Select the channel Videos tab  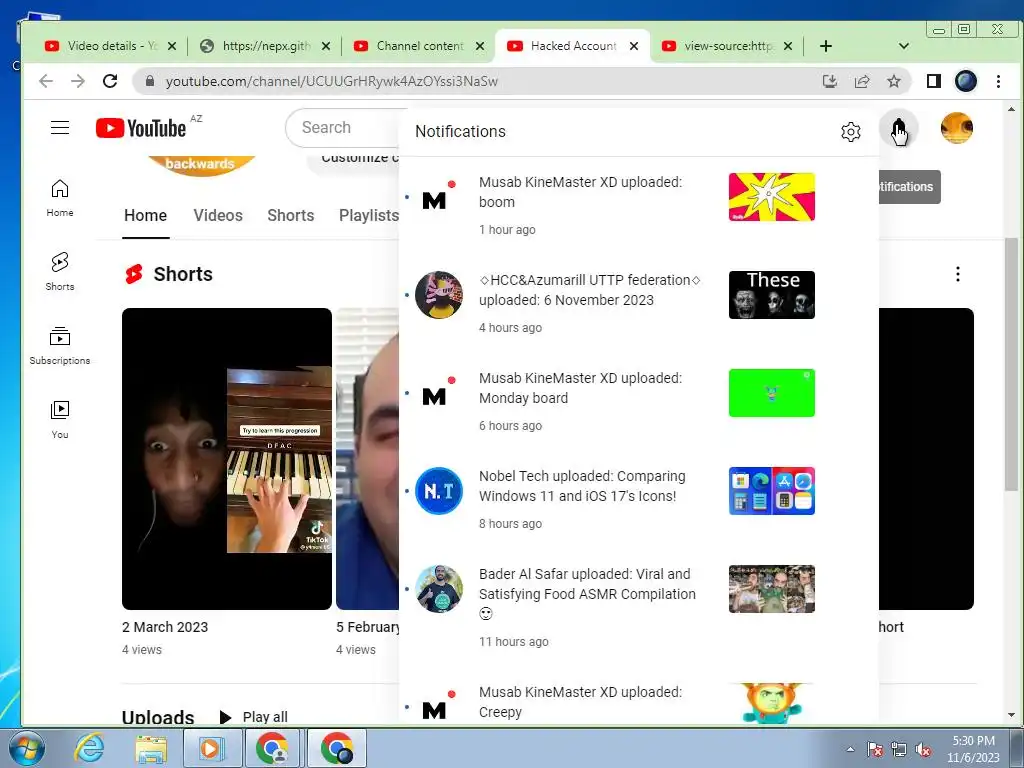pyautogui.click(x=217, y=216)
